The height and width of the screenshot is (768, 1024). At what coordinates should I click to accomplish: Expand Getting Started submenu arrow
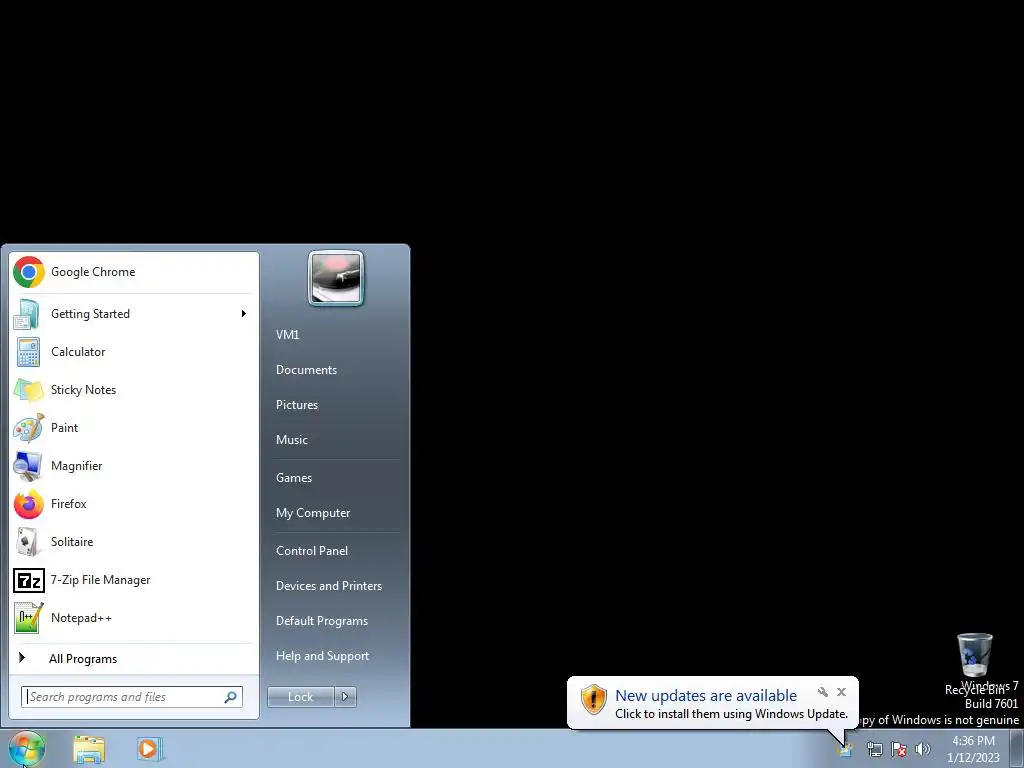point(244,314)
